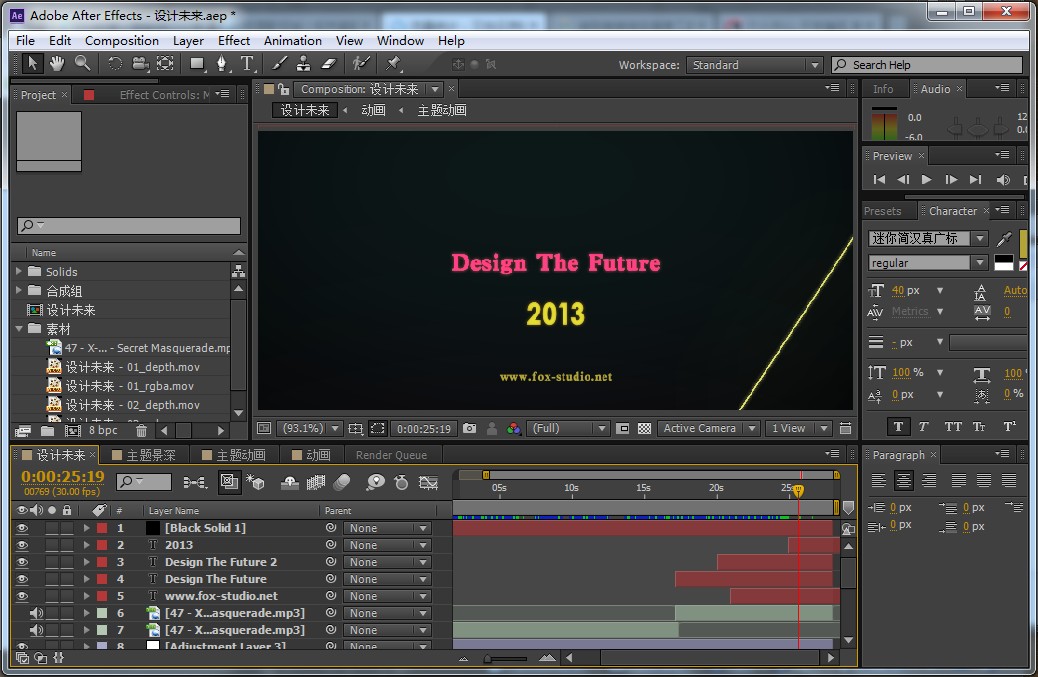This screenshot has height=677, width=1038.
Task: Open the Animation menu
Action: pos(293,40)
